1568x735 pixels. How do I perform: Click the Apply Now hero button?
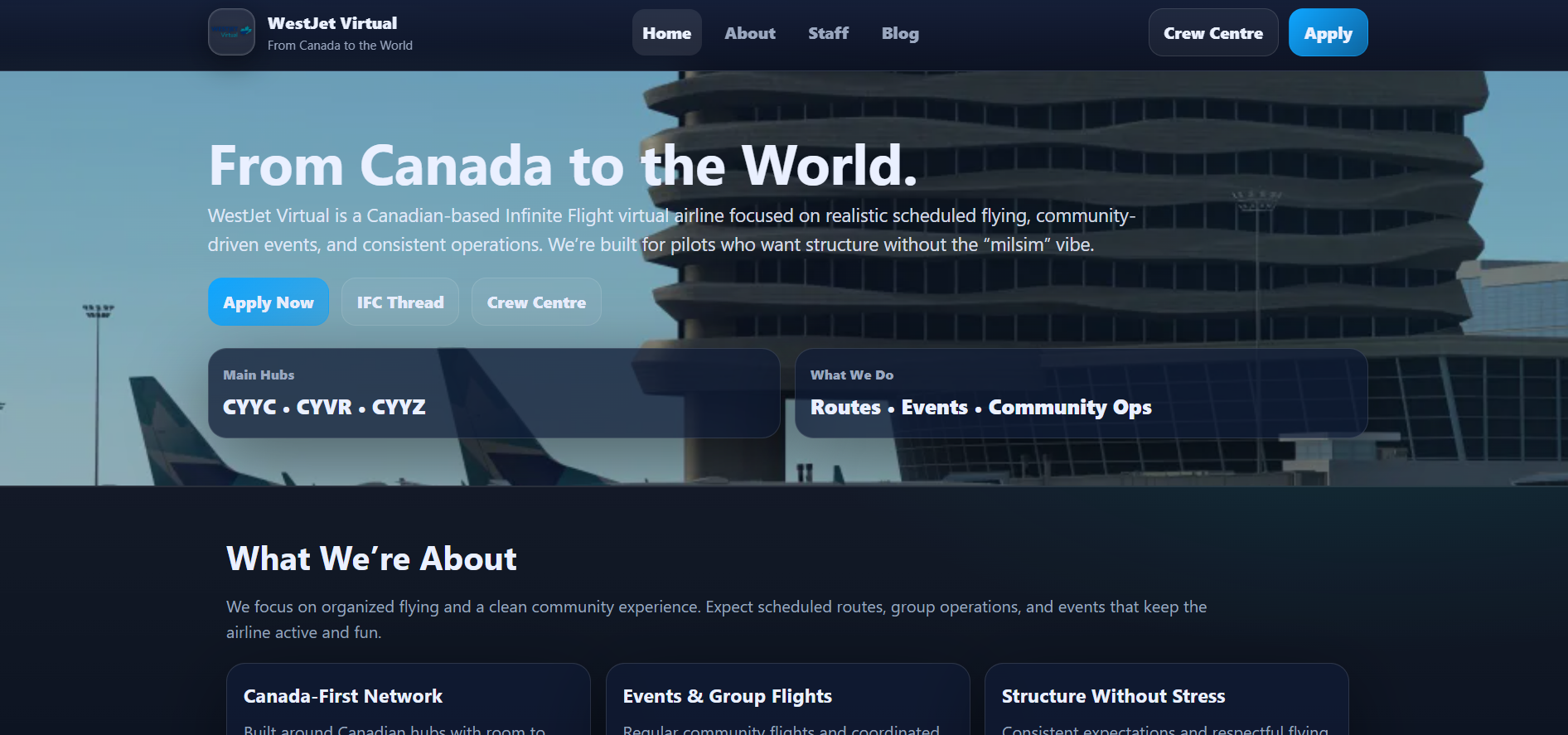(x=269, y=302)
